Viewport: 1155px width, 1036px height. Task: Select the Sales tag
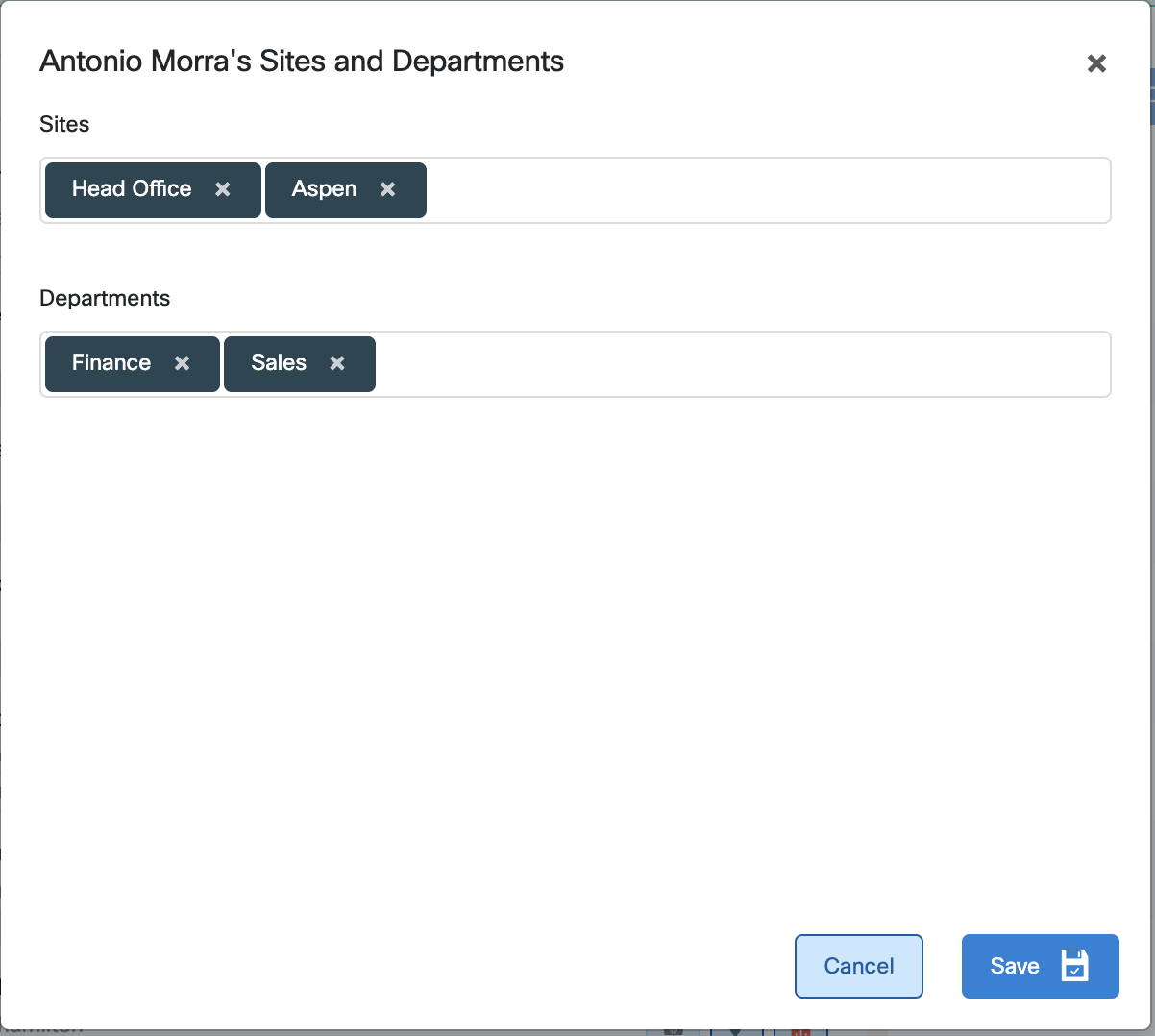coord(278,363)
